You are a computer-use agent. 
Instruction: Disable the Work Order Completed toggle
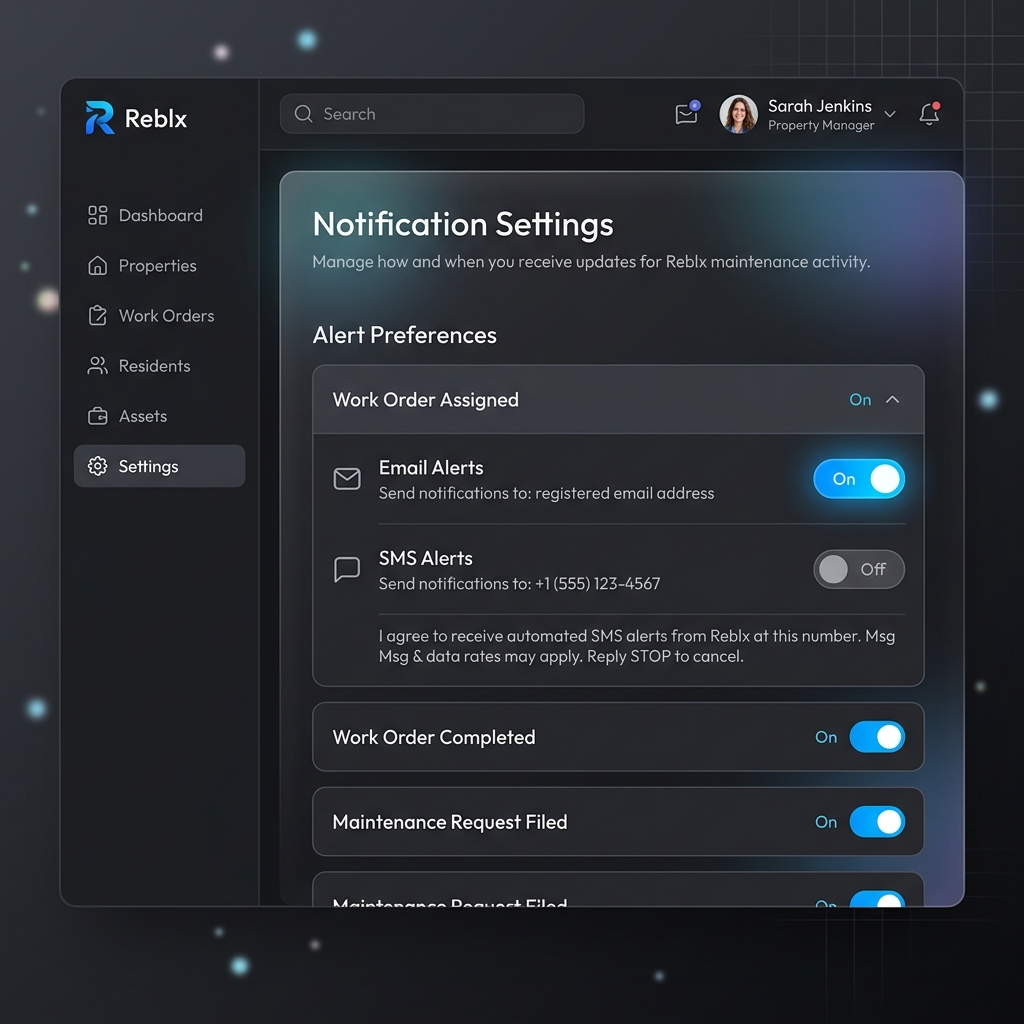877,737
